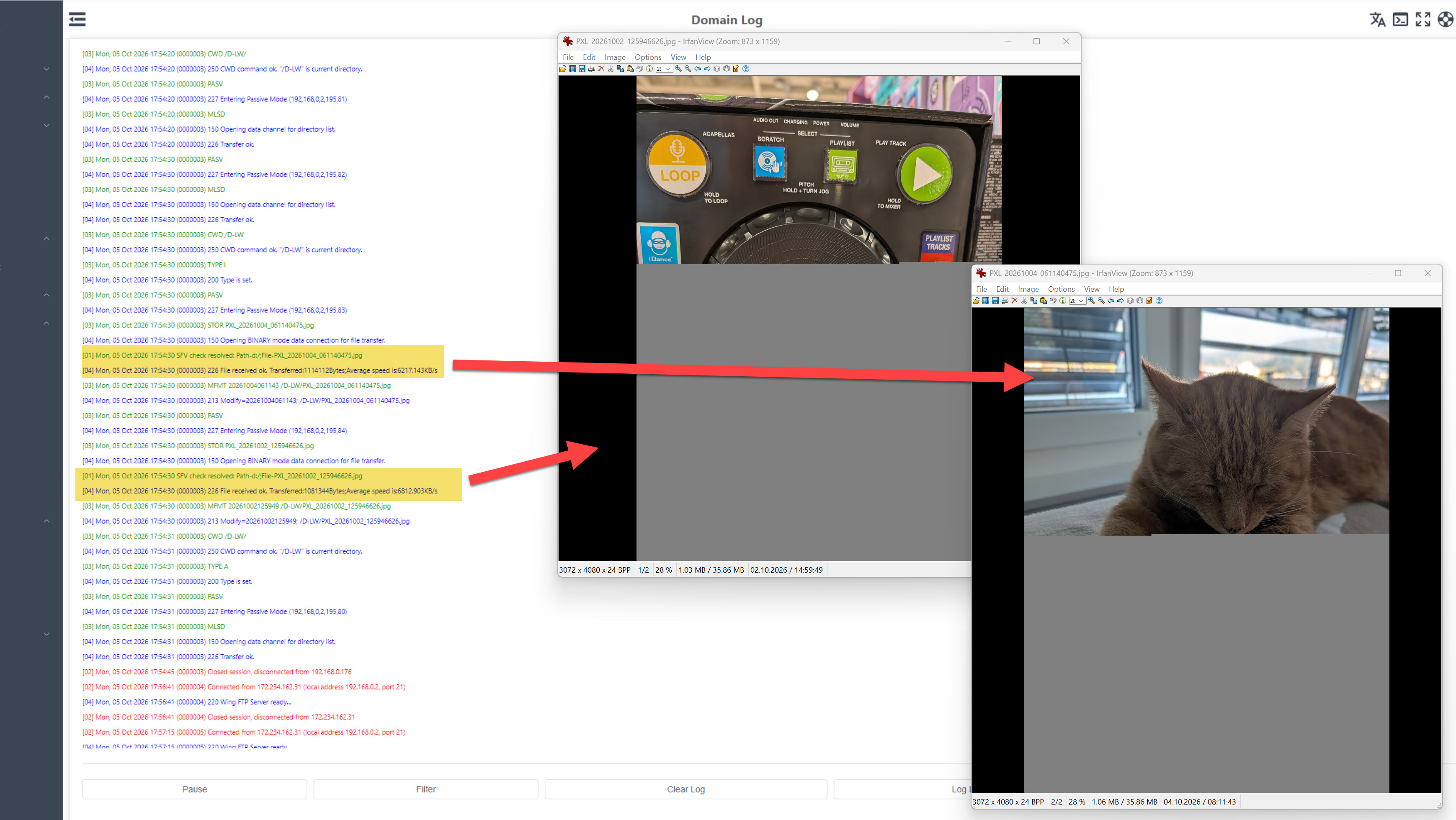The width and height of the screenshot is (1456, 820).
Task: Click Zoom in magnifier in PXL_20261004 cat window
Action: [1092, 301]
